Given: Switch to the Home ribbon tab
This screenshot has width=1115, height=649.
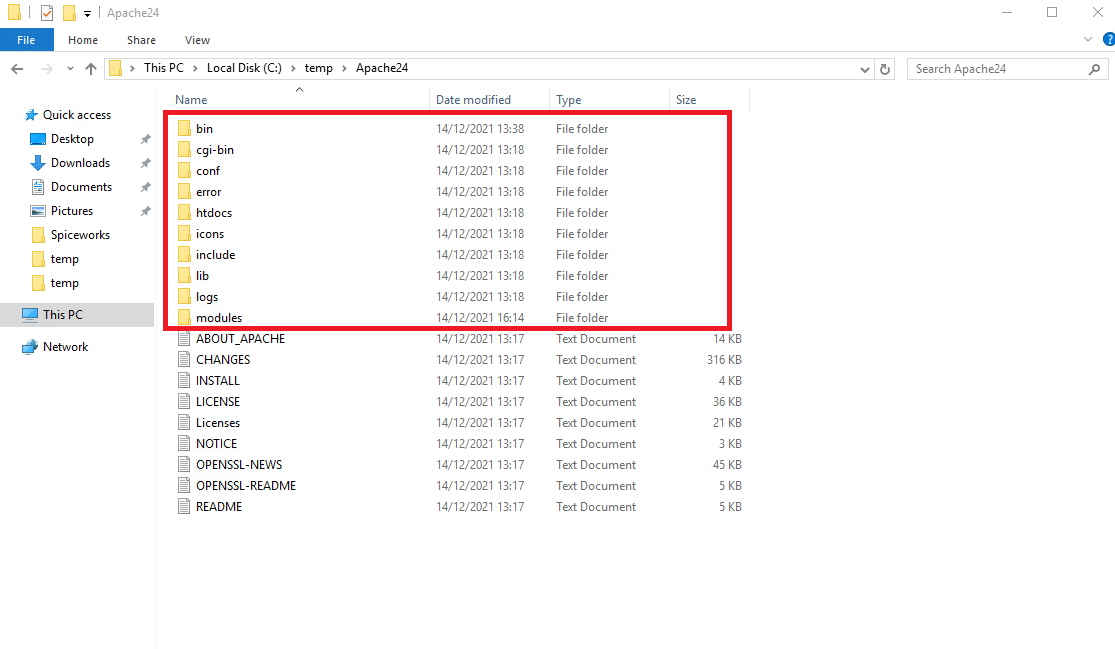Looking at the screenshot, I should coord(82,40).
